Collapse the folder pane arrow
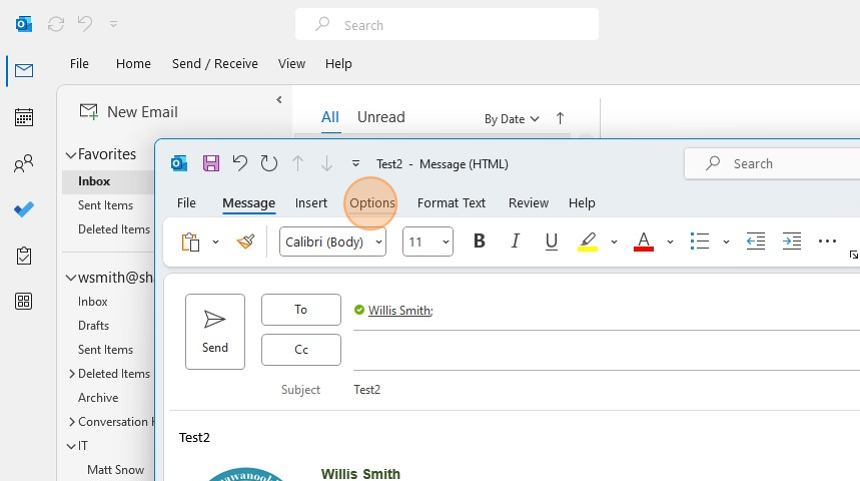This screenshot has height=481, width=860. tap(279, 100)
